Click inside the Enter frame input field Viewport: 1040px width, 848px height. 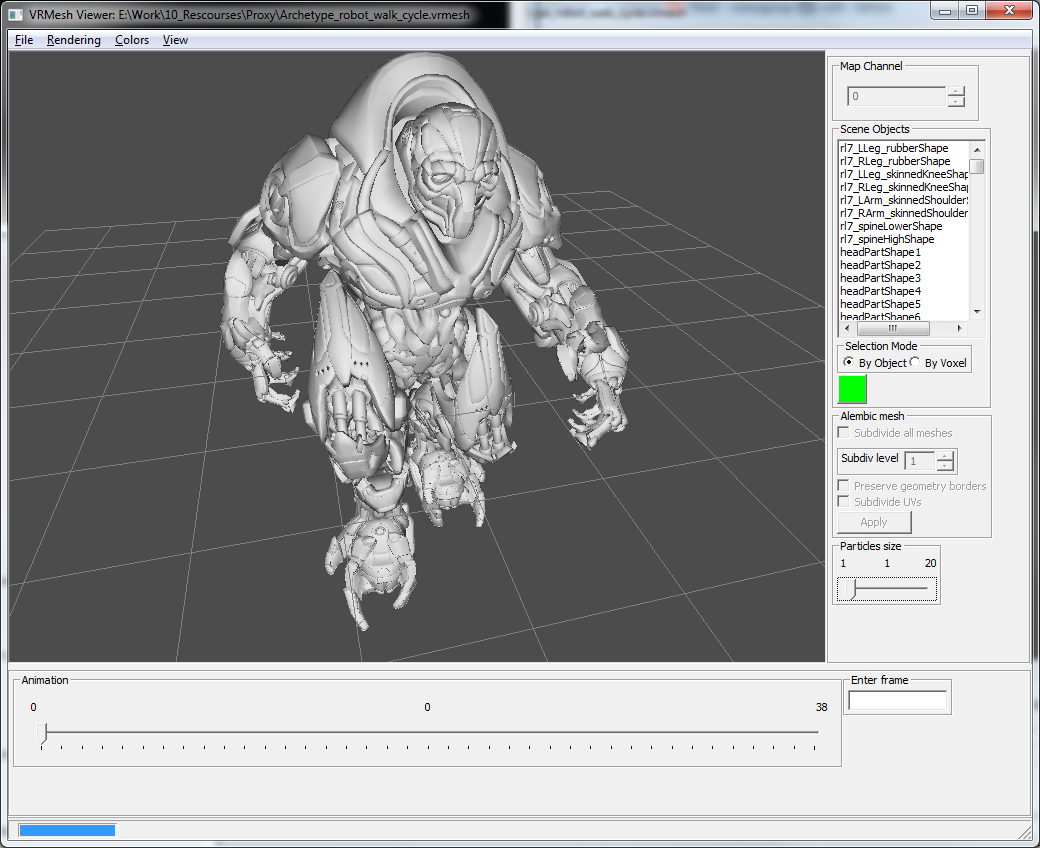pos(897,701)
